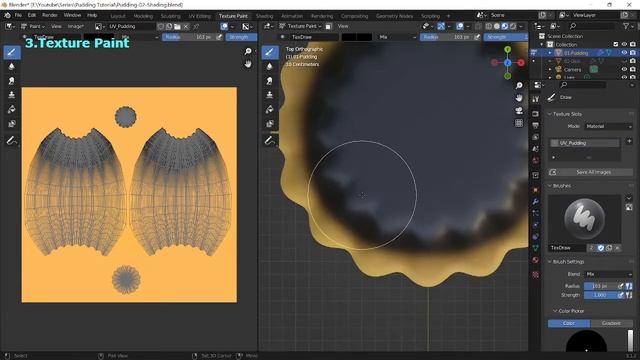Screen dimensions: 640x360
Task: Select the Soften tool in image editor
Action: coord(11,67)
